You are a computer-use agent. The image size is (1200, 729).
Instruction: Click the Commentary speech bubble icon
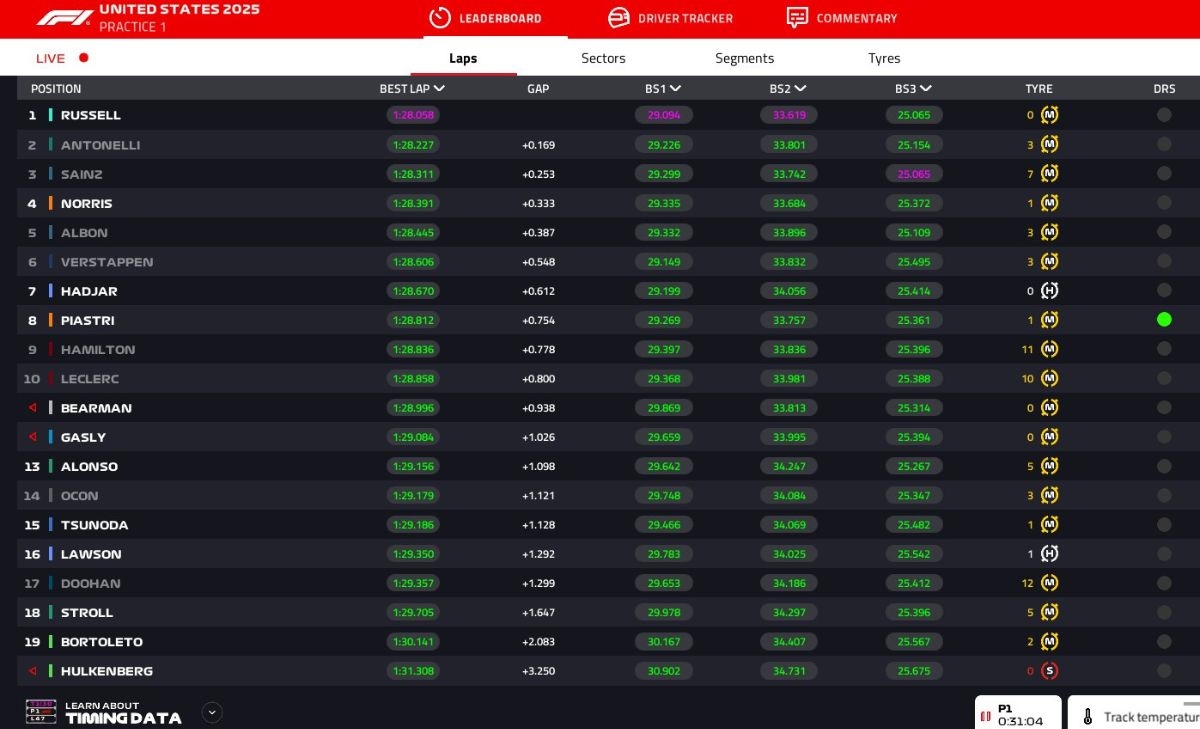(x=797, y=18)
